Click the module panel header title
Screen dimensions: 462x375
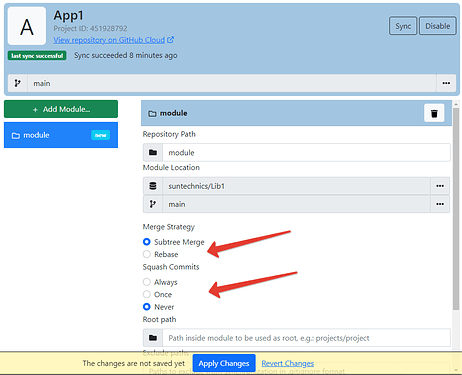point(173,113)
